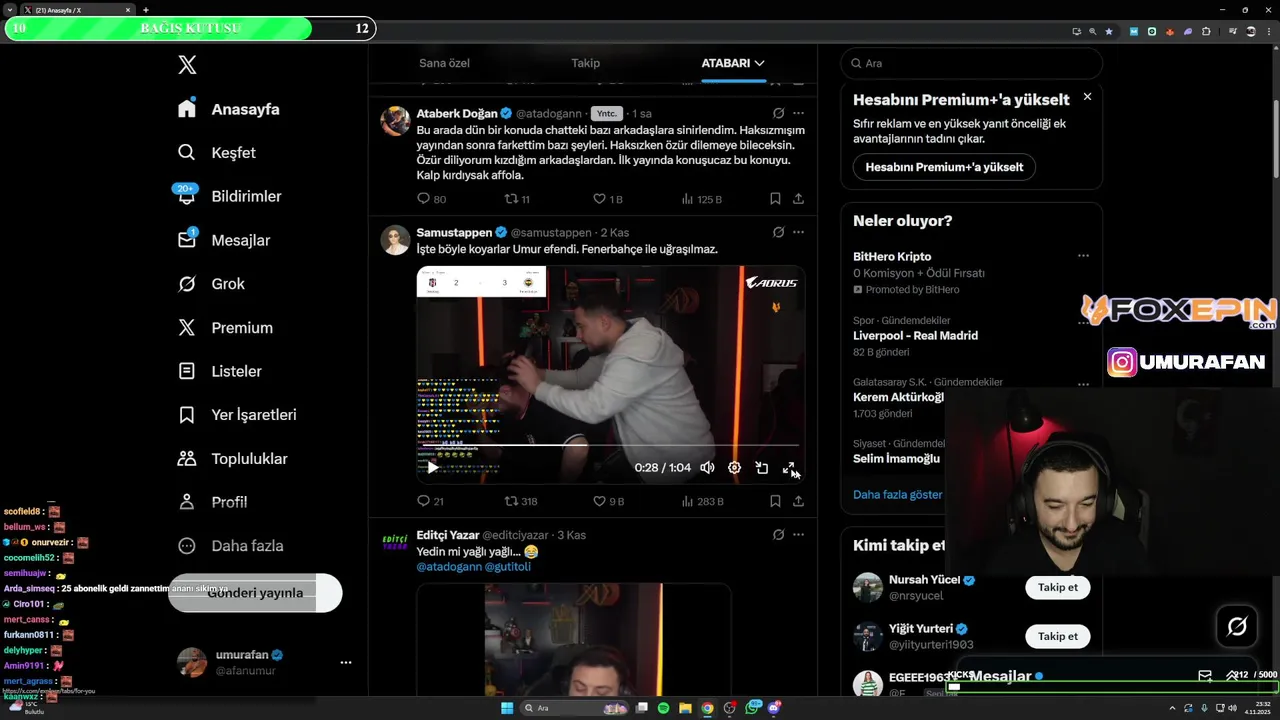
Task: Go to Anasayfa home
Action: (x=228, y=109)
